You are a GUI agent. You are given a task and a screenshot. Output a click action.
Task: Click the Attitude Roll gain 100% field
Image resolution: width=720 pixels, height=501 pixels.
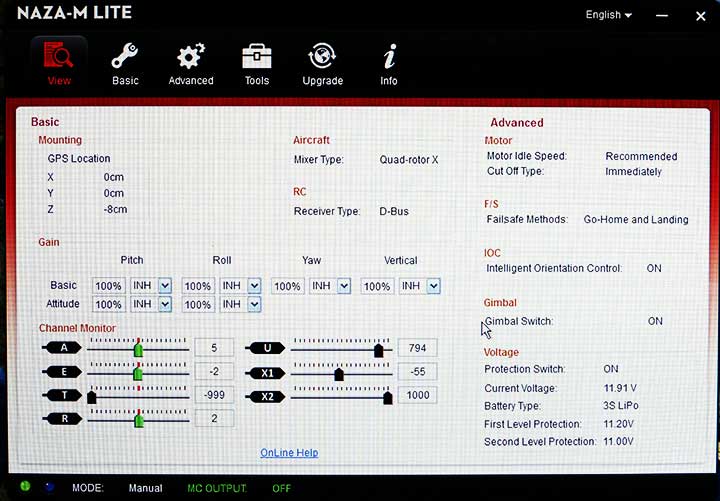[x=198, y=304]
